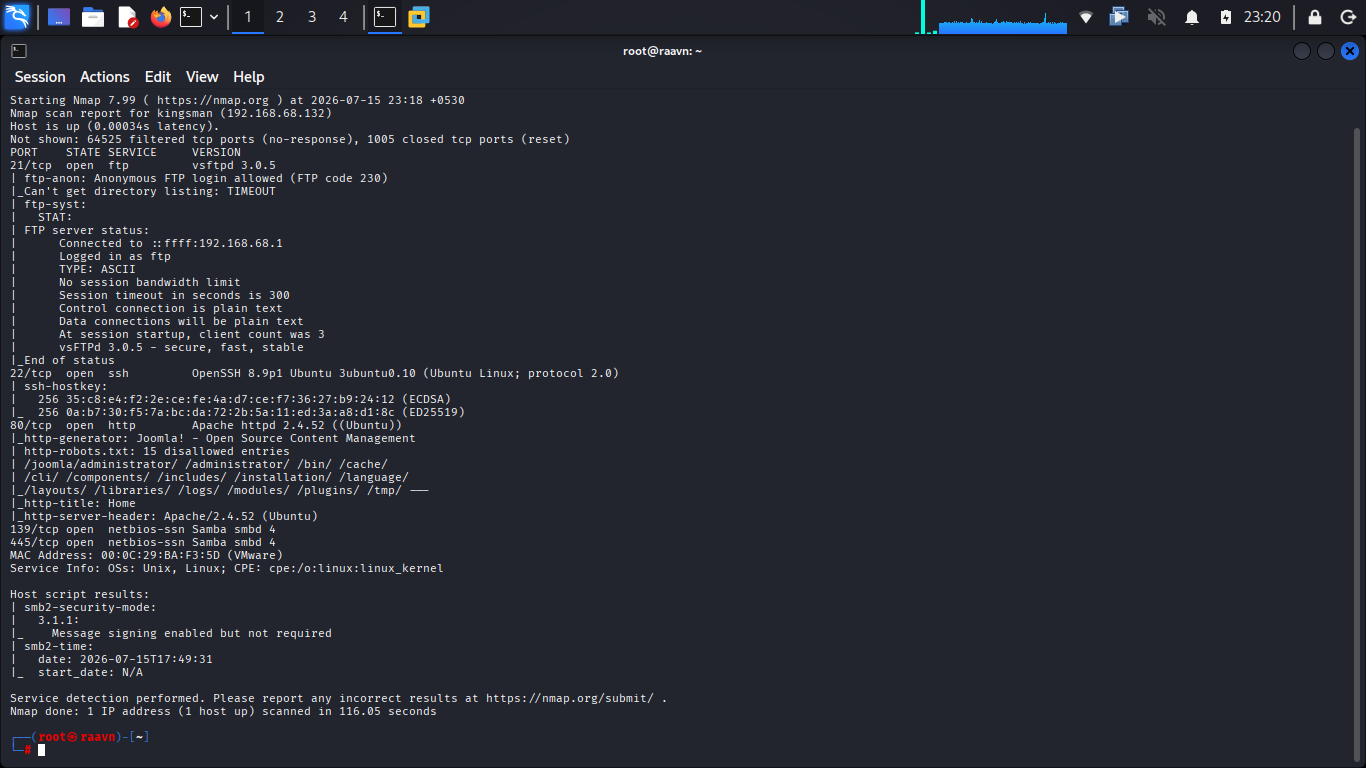Click the 'Service Info: OSs' line

[x=227, y=568]
